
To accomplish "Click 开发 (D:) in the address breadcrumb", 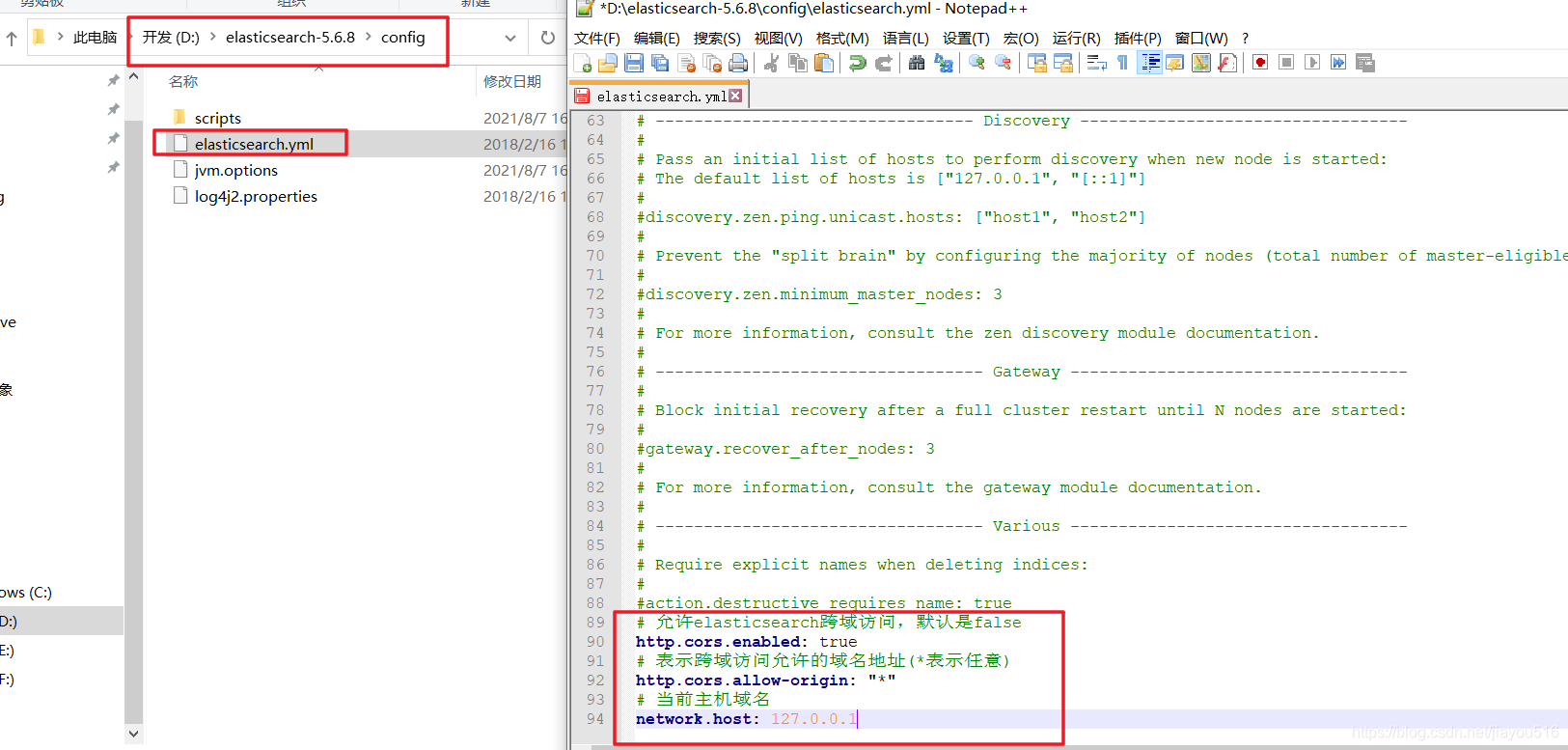I will [171, 38].
